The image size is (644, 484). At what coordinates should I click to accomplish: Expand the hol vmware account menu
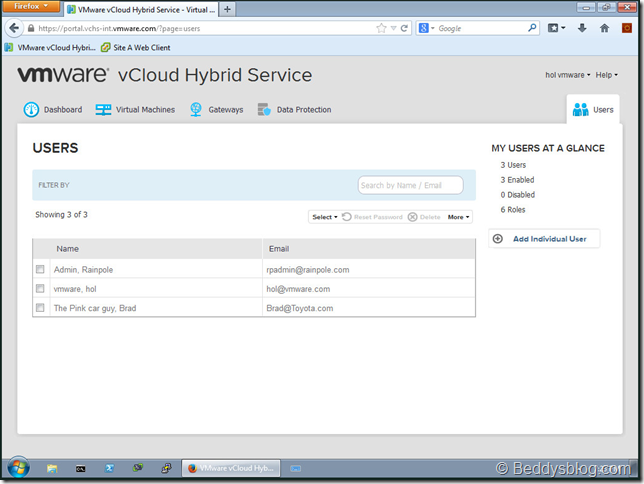coord(567,75)
